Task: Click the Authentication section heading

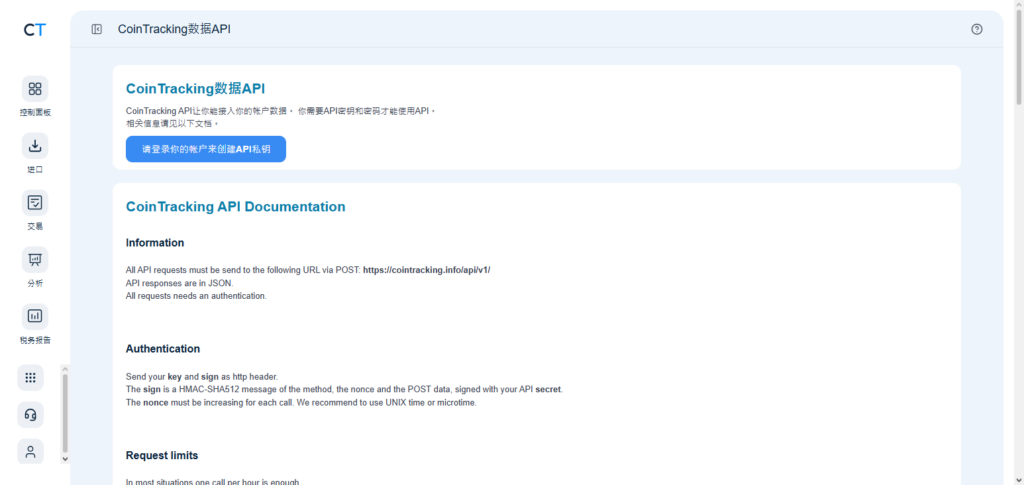Action: click(163, 349)
